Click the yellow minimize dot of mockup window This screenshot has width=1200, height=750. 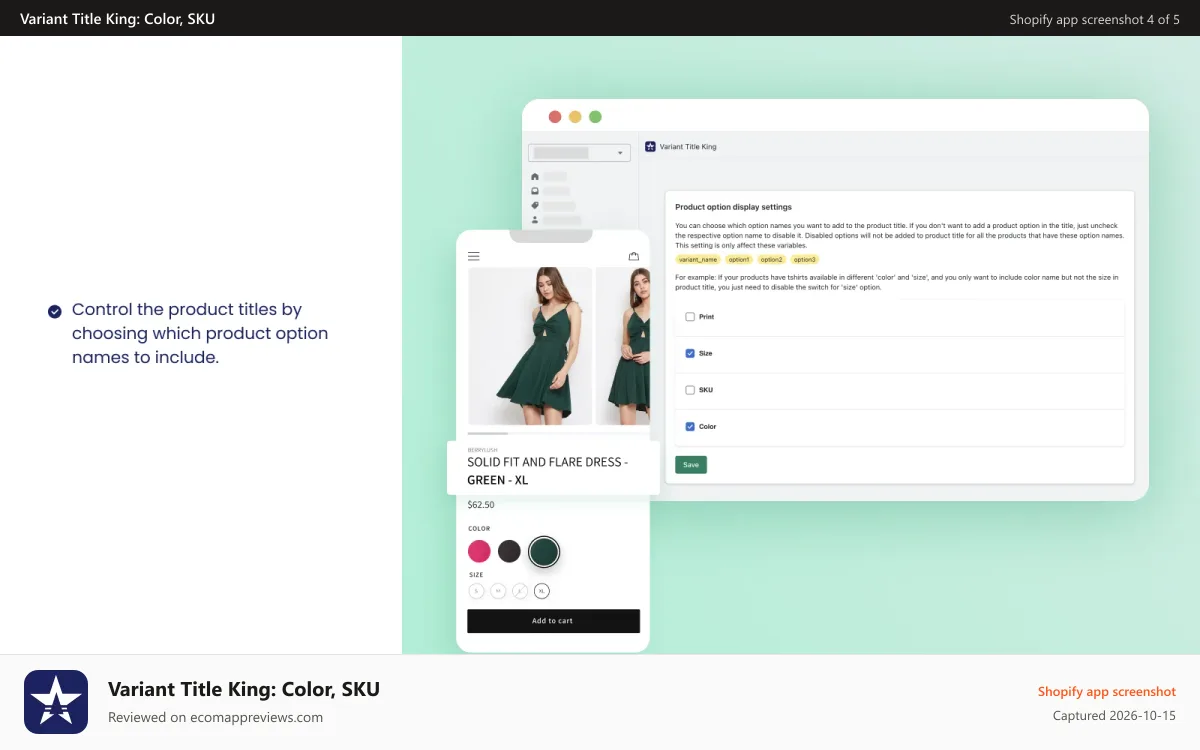point(575,117)
